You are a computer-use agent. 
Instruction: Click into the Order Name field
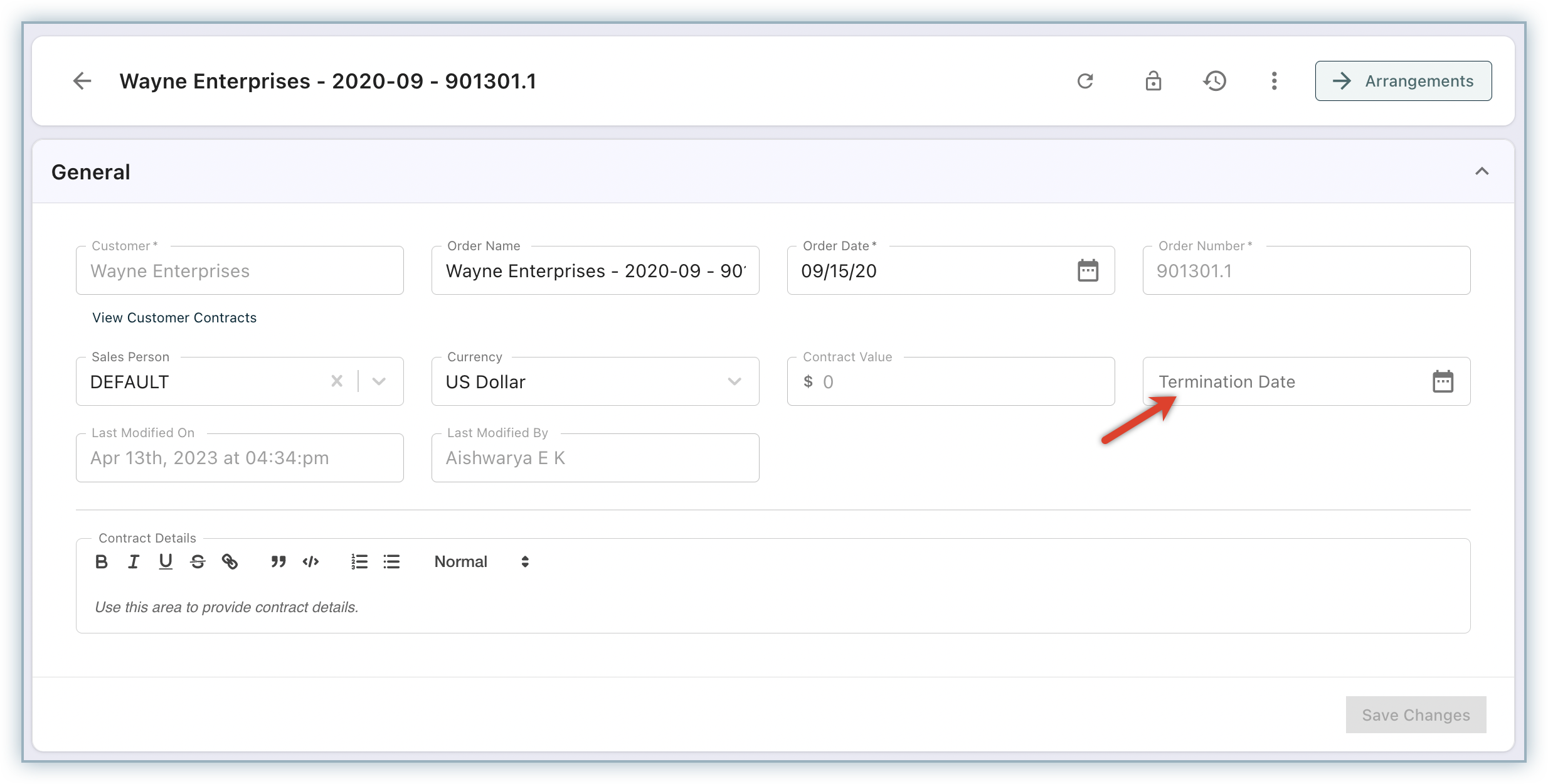[595, 271]
